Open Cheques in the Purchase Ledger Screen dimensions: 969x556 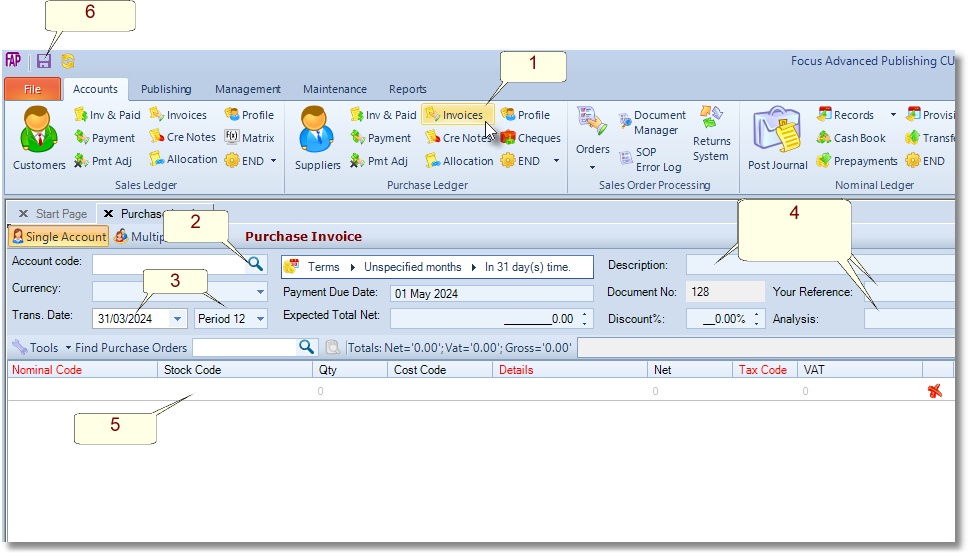pyautogui.click(x=531, y=138)
